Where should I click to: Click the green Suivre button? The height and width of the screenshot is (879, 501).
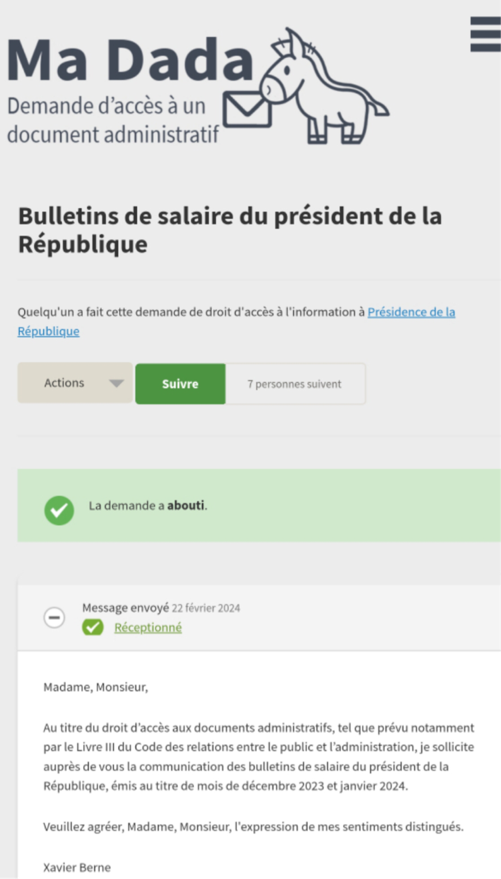tap(180, 384)
